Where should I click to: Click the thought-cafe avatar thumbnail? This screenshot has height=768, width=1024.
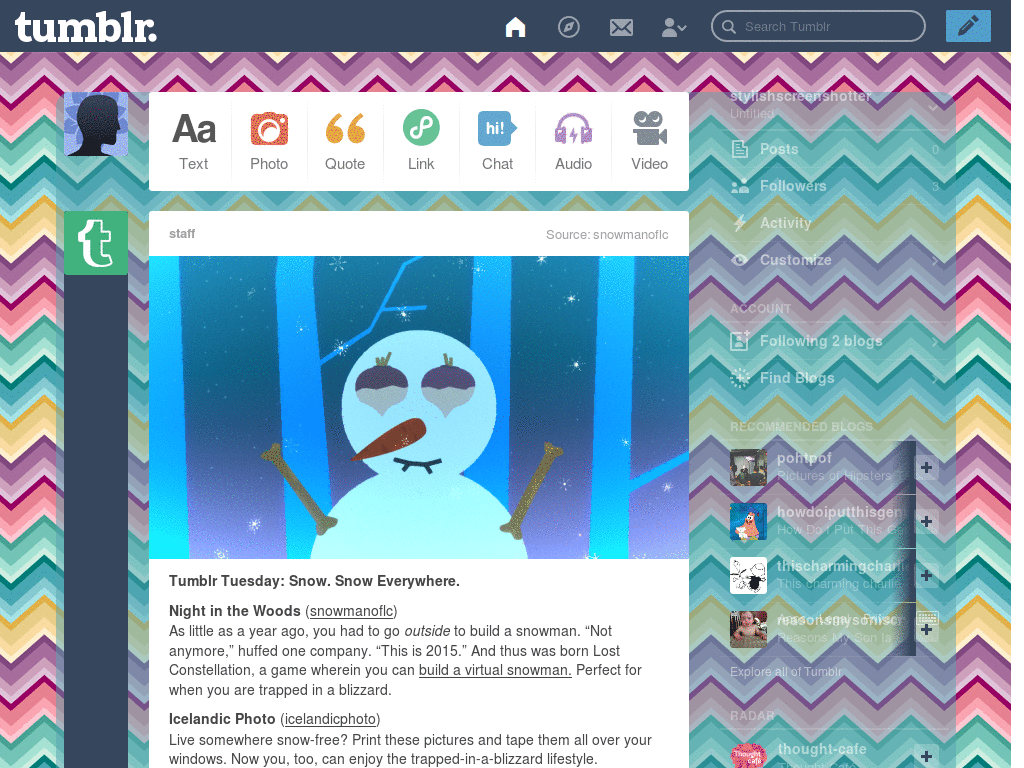(x=748, y=756)
